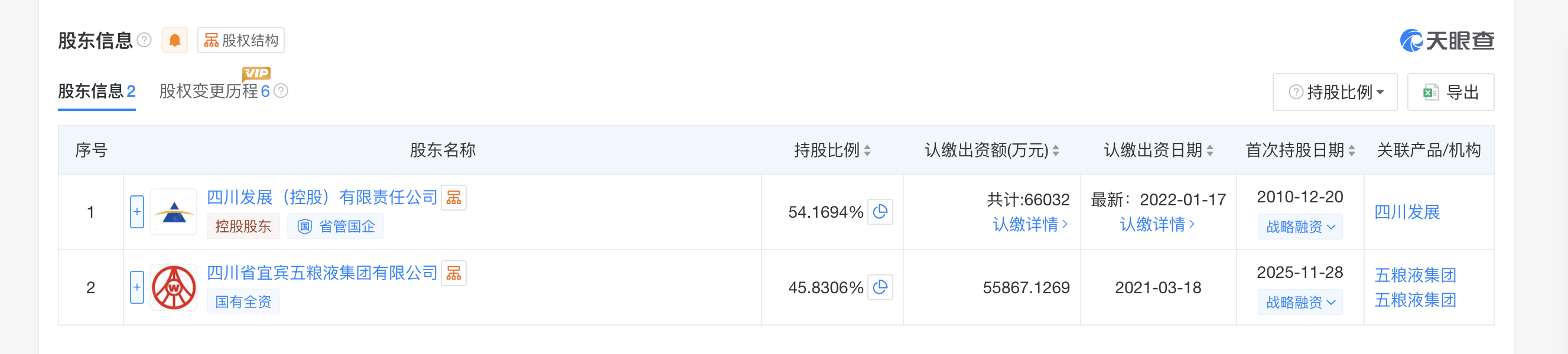Open 四川发展（控股）有限责任公司 company link
Viewport: 1568px width, 354px height.
point(322,198)
